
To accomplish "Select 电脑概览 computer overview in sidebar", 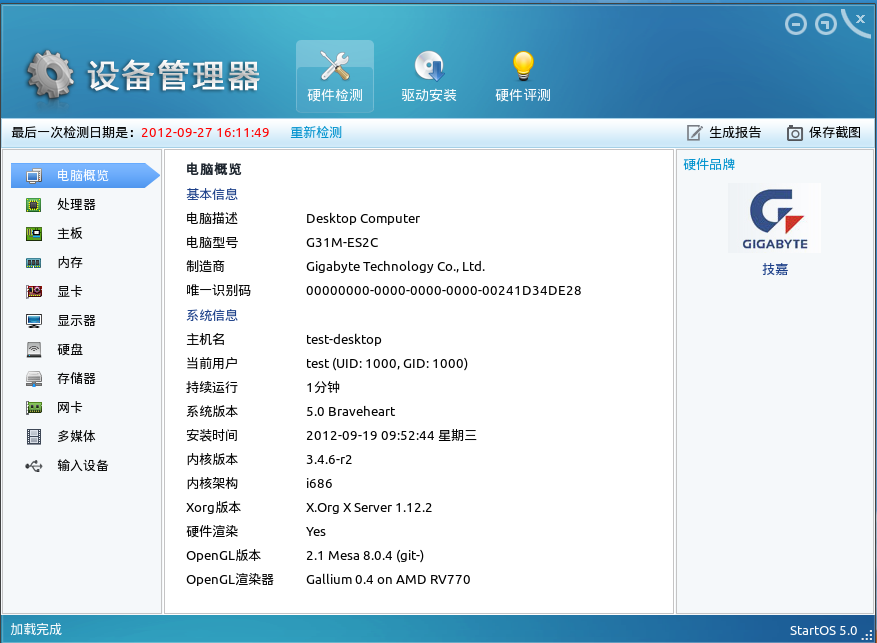I will (82, 176).
